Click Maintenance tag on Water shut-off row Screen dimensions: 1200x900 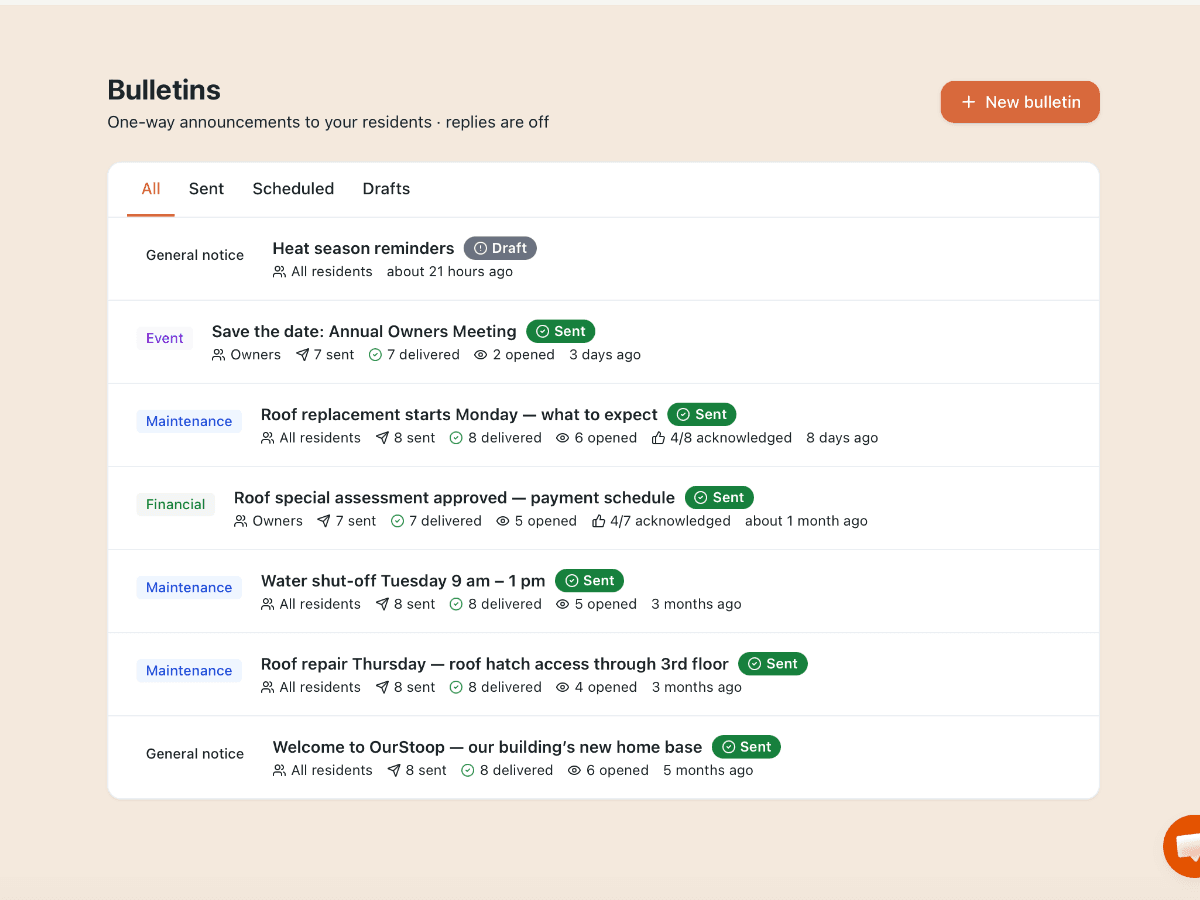click(189, 587)
